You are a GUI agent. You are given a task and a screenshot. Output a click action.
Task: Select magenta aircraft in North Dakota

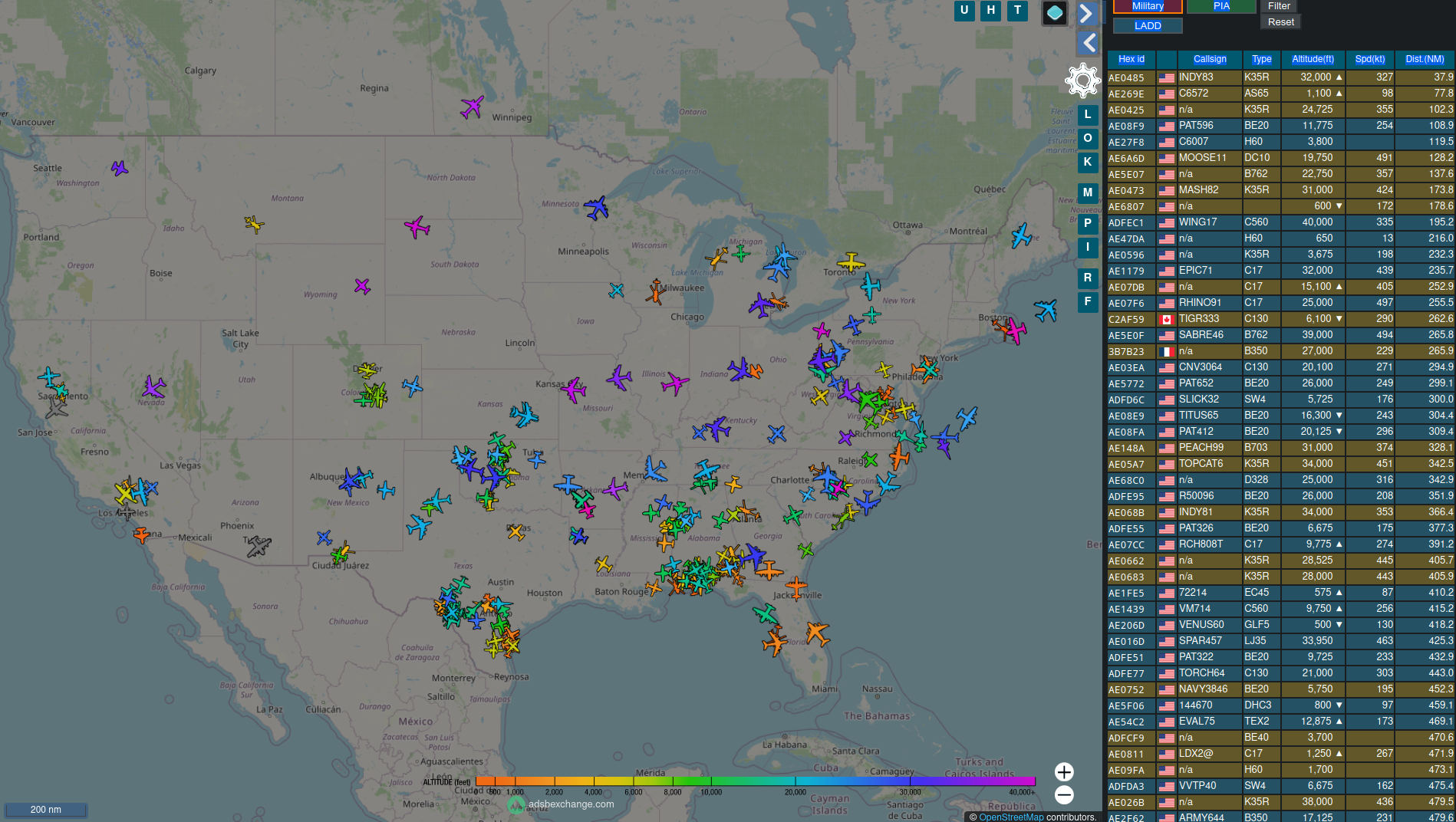pos(417,227)
